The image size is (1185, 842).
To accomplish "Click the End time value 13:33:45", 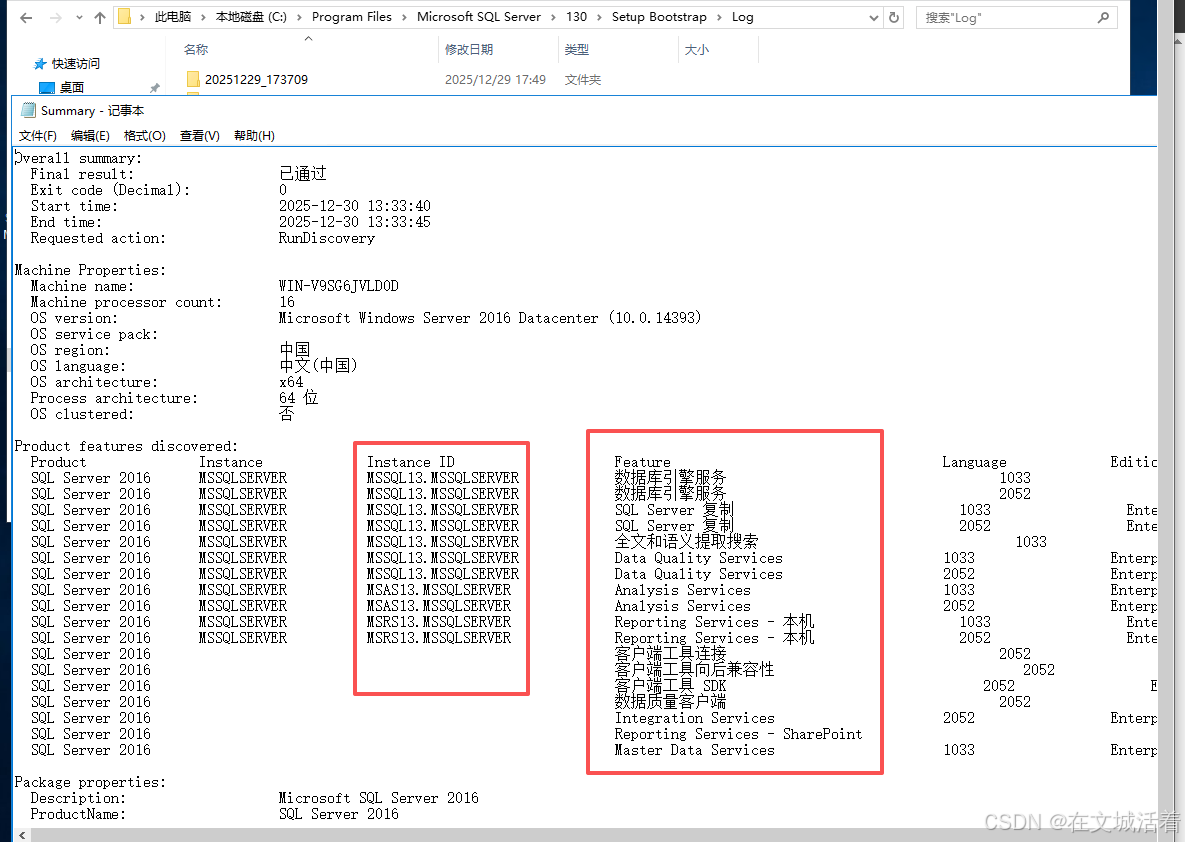I will [x=398, y=221].
